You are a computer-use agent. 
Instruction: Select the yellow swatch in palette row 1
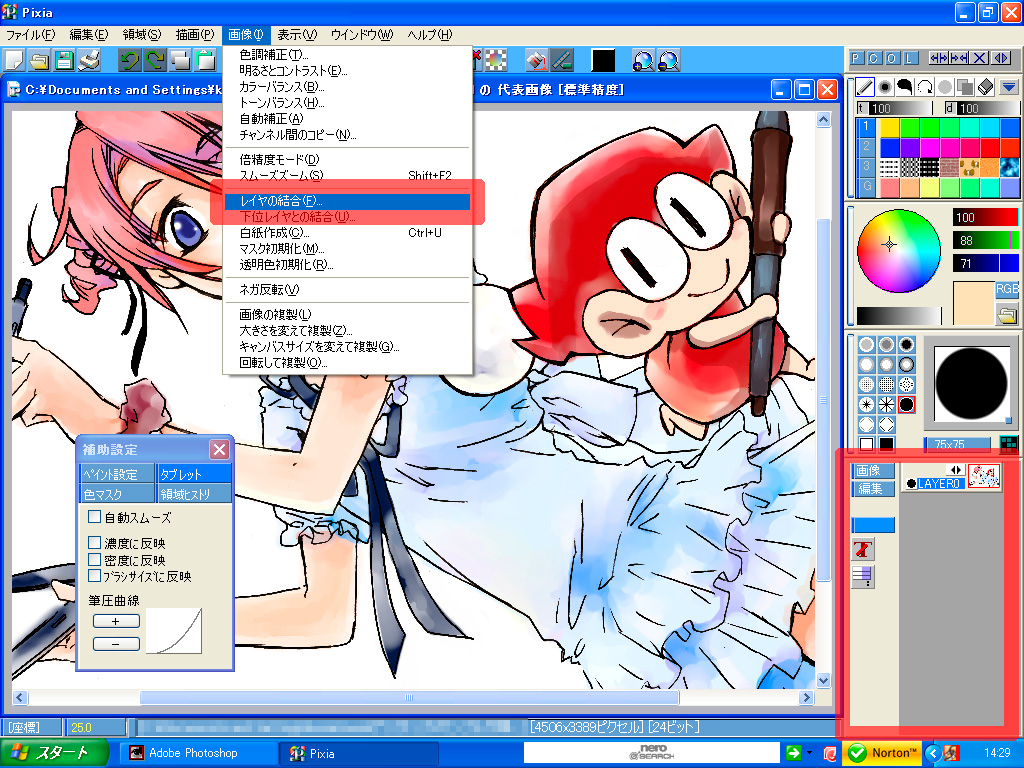tap(889, 127)
